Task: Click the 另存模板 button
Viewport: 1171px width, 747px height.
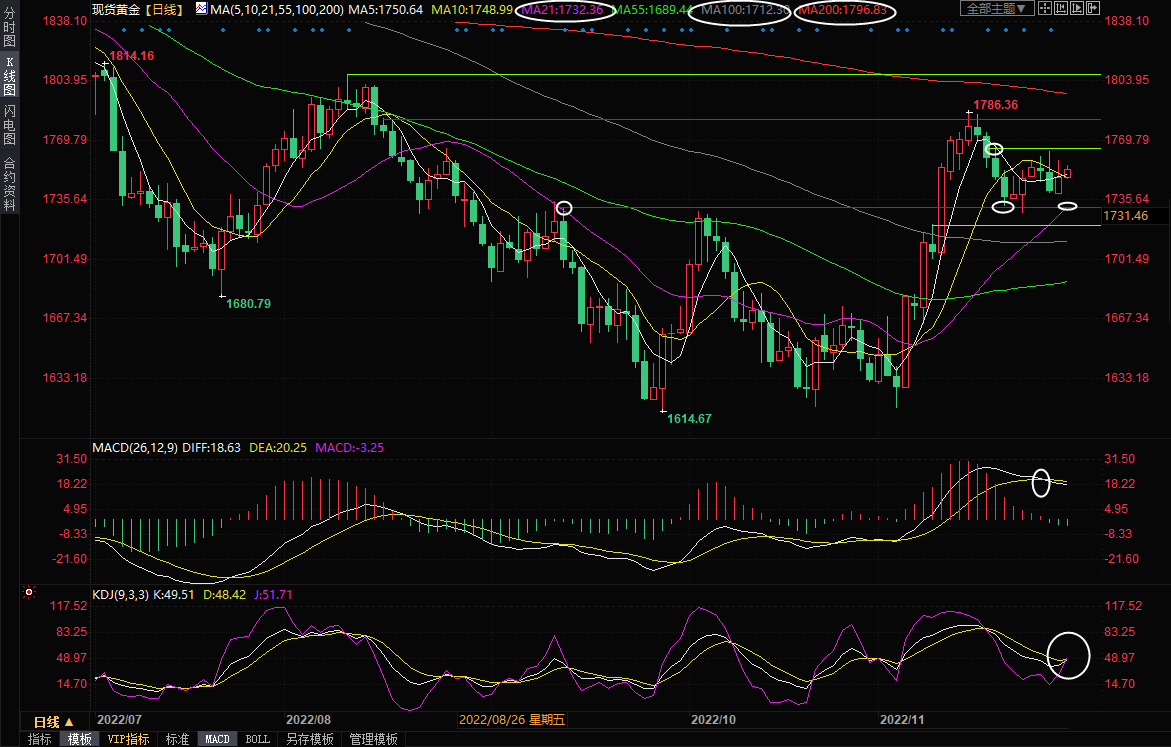Action: tap(309, 740)
